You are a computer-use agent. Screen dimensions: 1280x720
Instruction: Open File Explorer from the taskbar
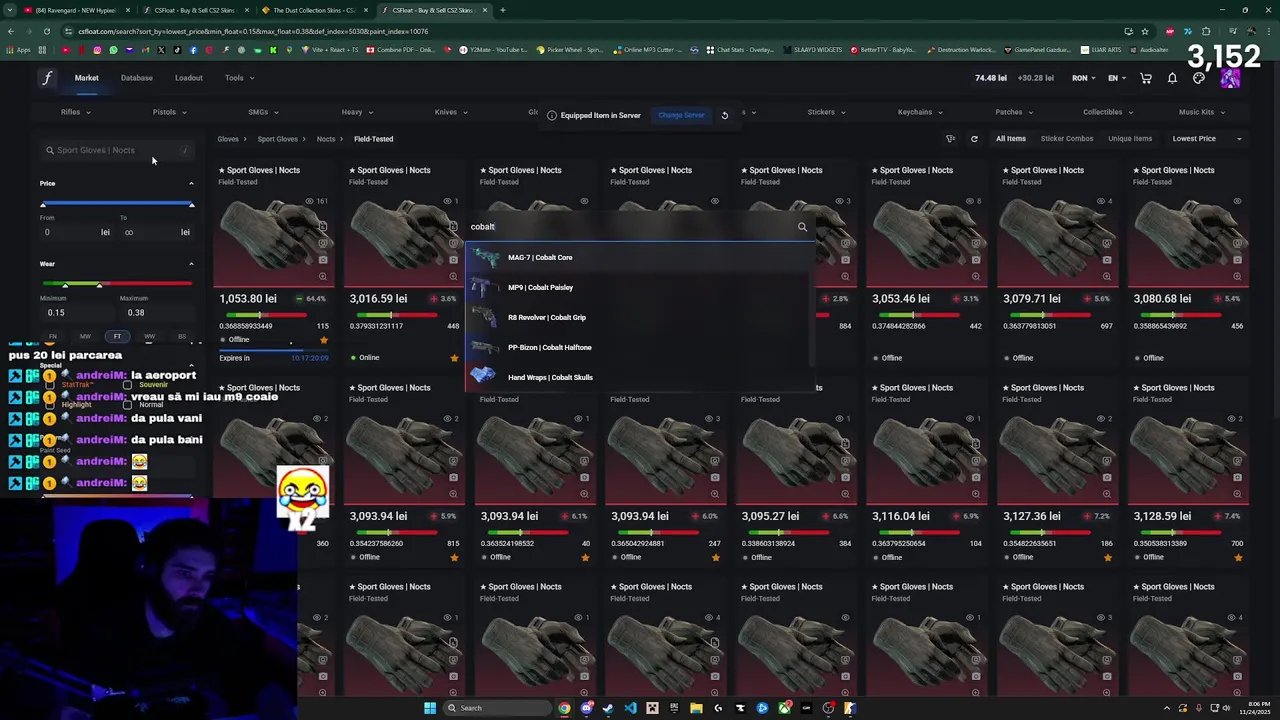696,708
